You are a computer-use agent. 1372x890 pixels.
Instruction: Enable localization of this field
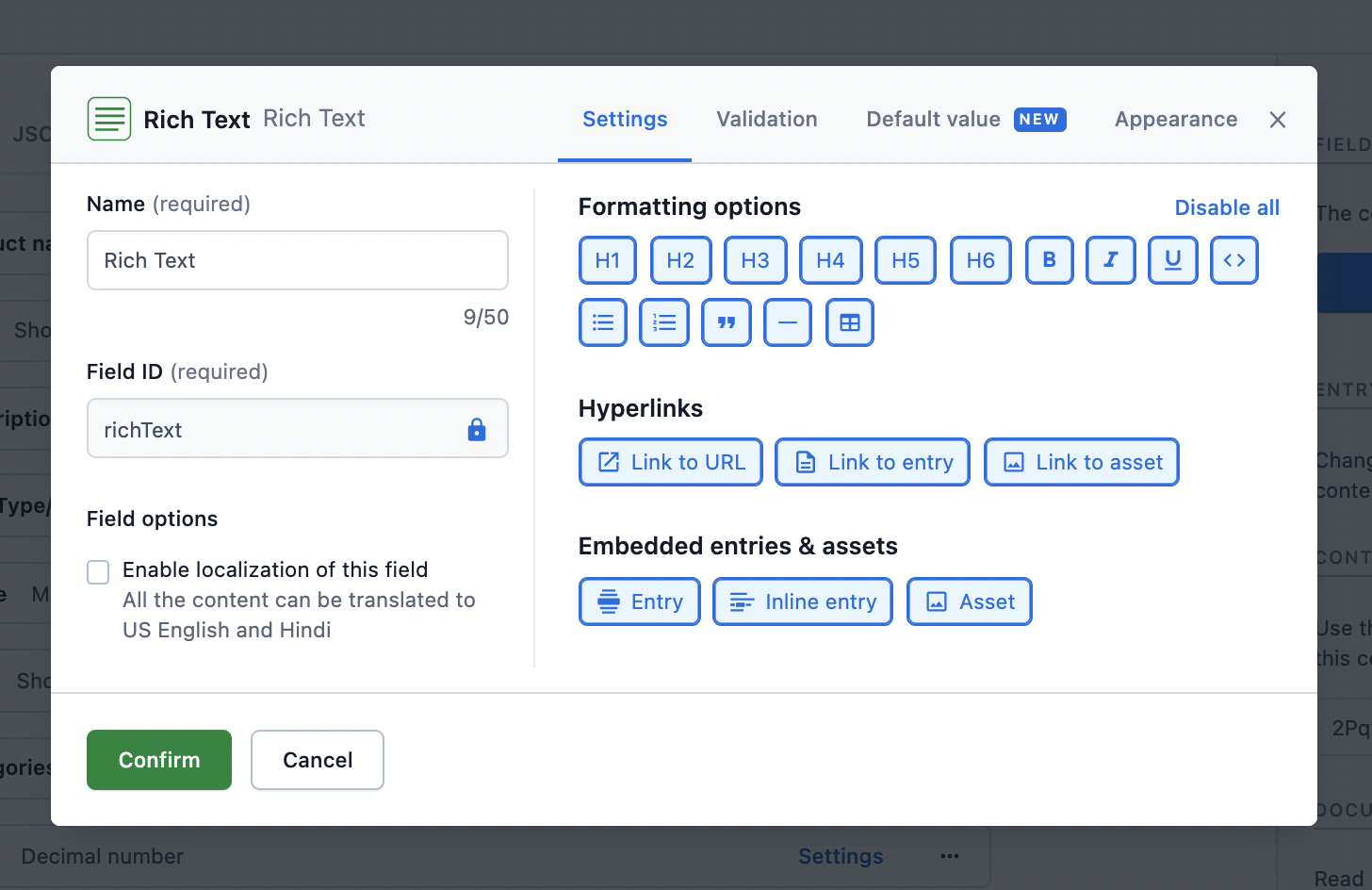click(x=98, y=571)
